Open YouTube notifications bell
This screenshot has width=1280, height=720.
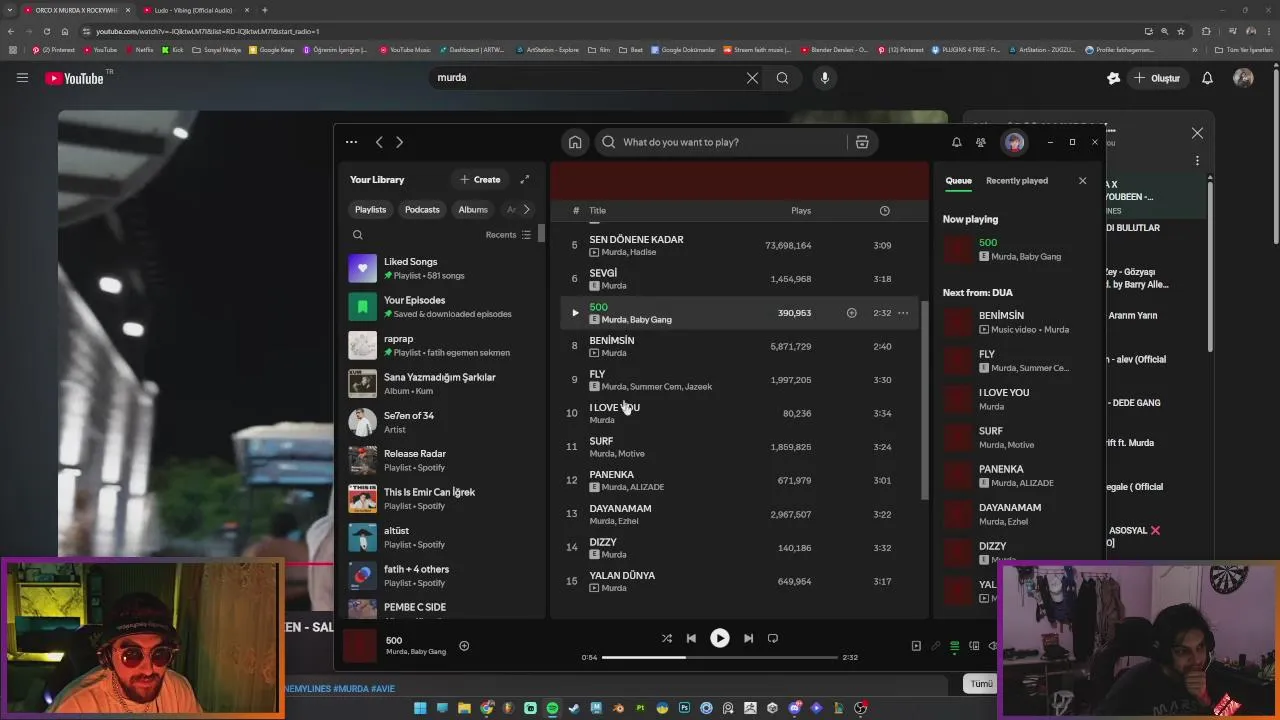coord(1207,78)
